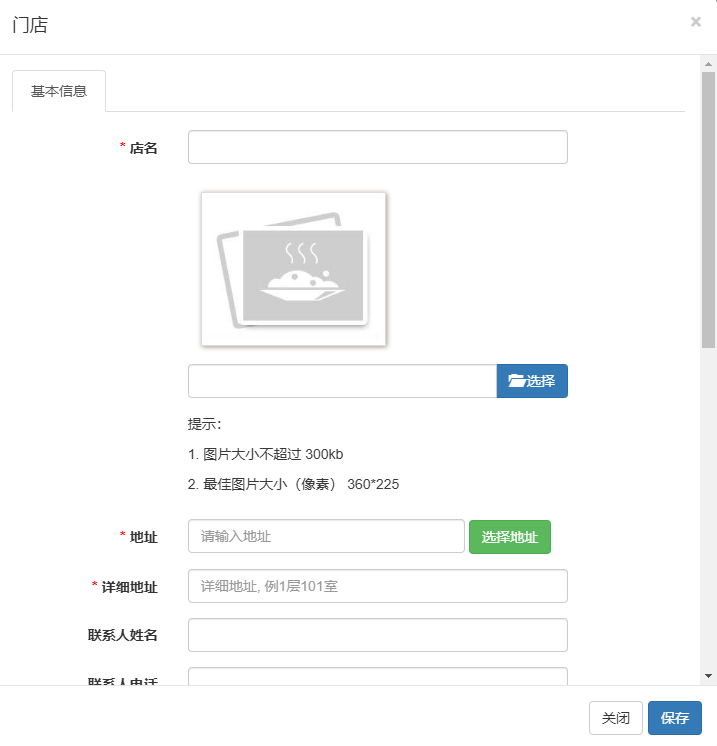The width and height of the screenshot is (717, 746).
Task: Focus the 店名 input field
Action: click(x=377, y=147)
